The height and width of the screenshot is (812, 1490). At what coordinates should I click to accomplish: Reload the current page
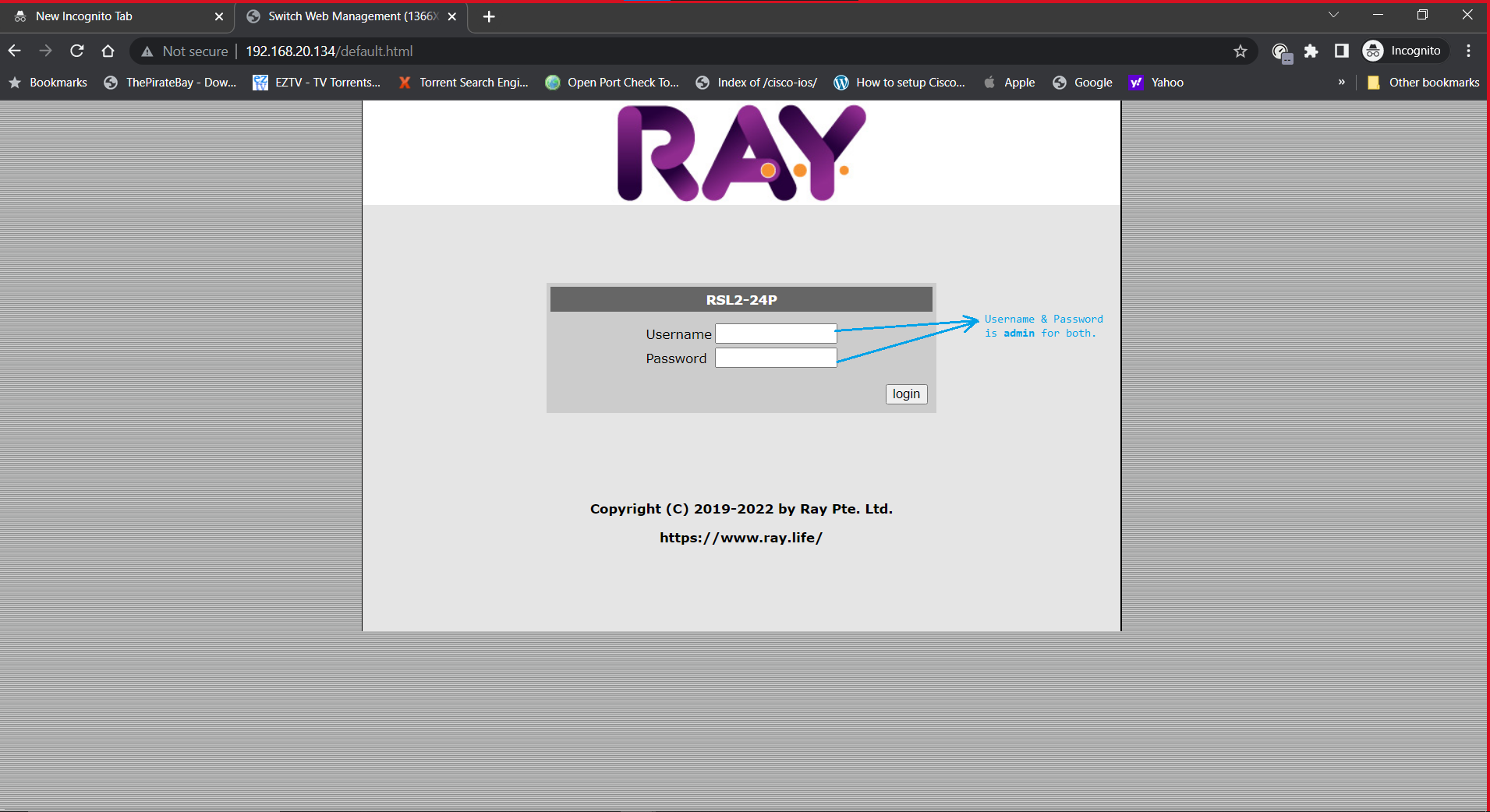[x=76, y=51]
